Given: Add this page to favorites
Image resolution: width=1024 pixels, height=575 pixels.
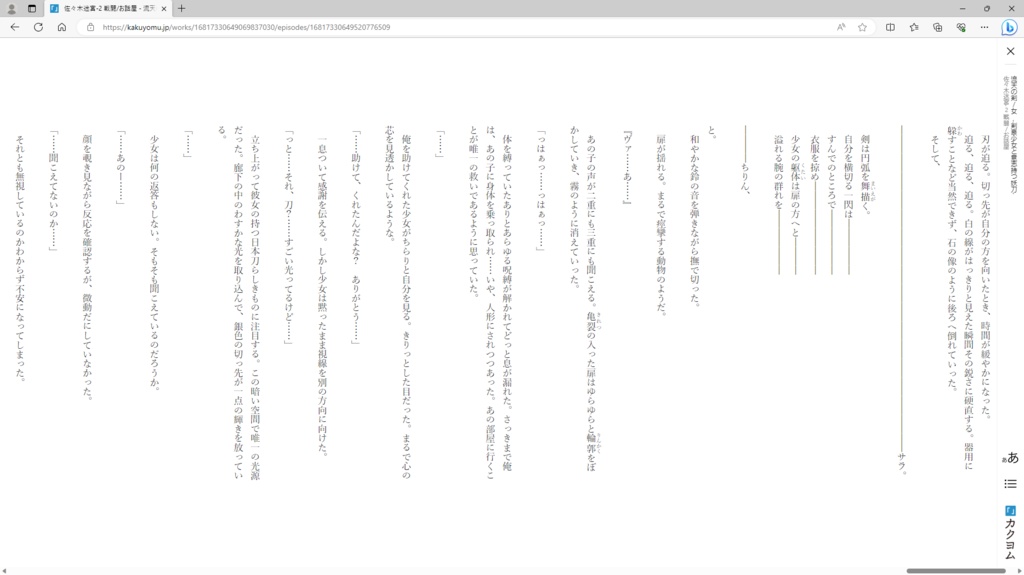Looking at the screenshot, I should [x=862, y=27].
